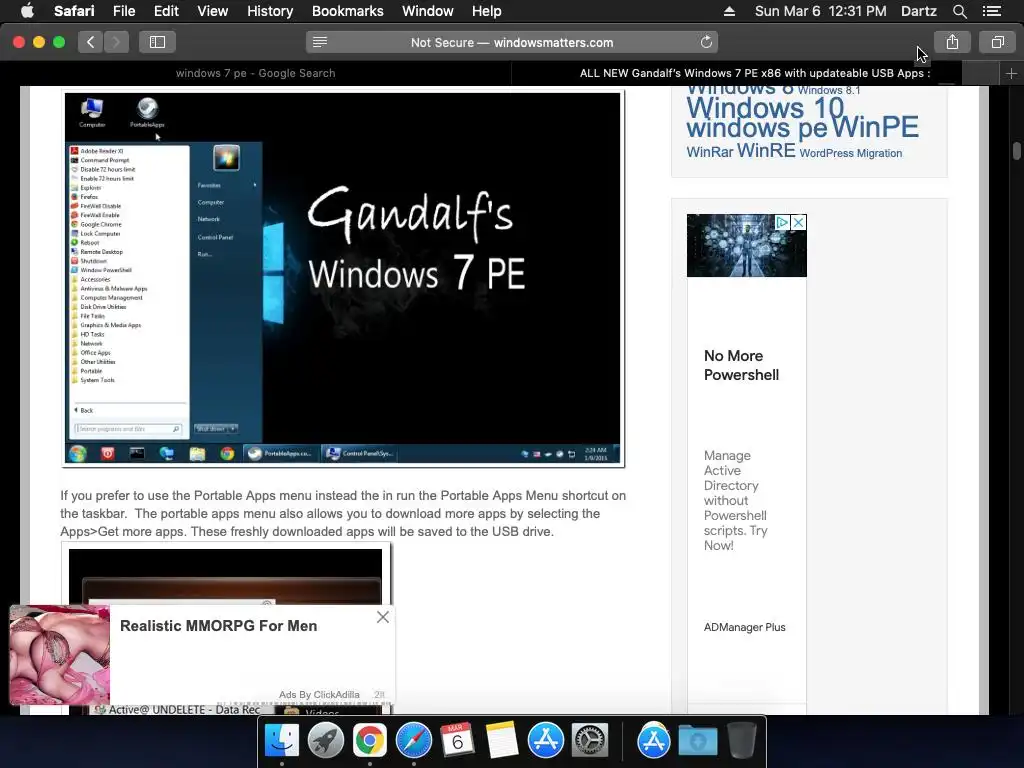Viewport: 1024px width, 768px height.
Task: Open the Apple menu
Action: click(27, 11)
